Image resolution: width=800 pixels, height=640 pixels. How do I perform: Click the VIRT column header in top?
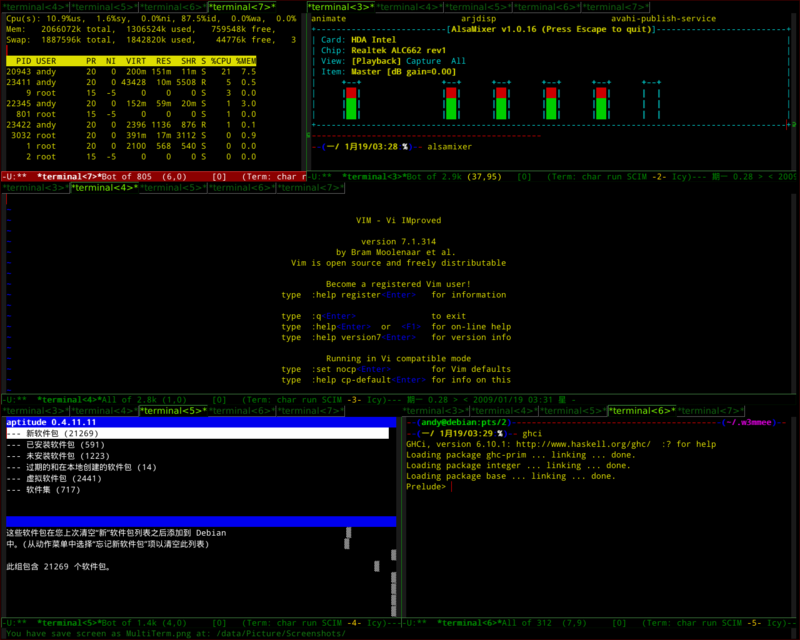click(x=136, y=61)
